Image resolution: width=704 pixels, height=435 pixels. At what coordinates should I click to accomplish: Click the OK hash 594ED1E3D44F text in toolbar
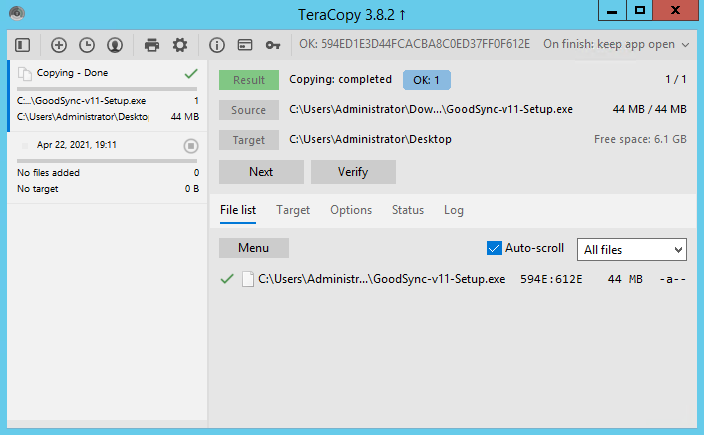point(414,44)
